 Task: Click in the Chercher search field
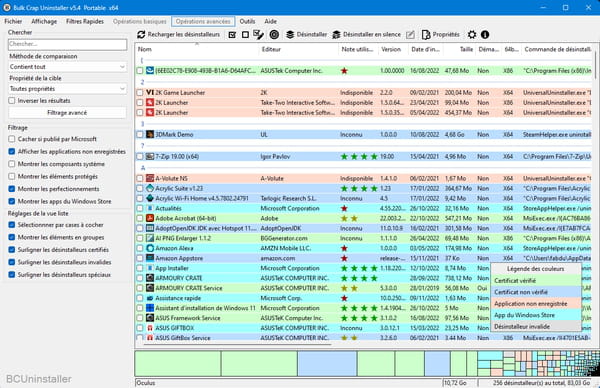pyautogui.click(x=67, y=44)
